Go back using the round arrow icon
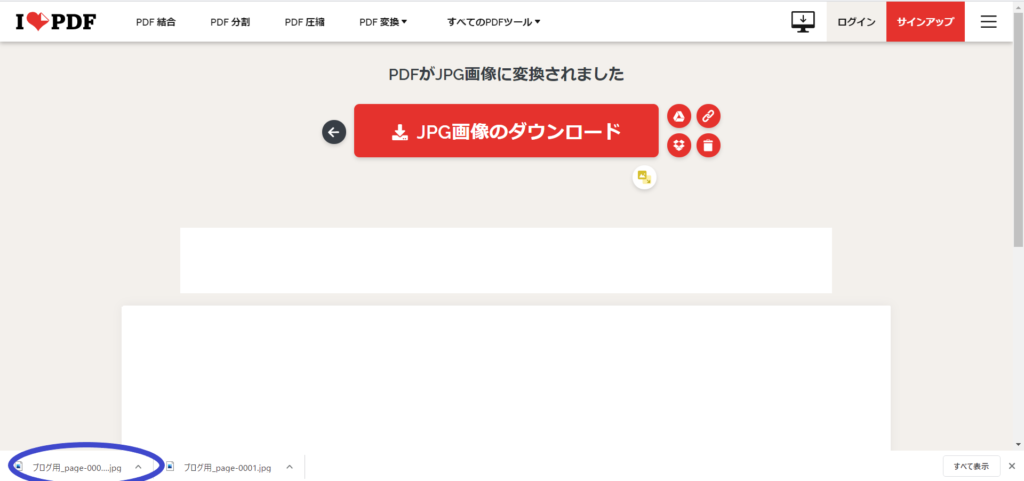 tap(334, 132)
